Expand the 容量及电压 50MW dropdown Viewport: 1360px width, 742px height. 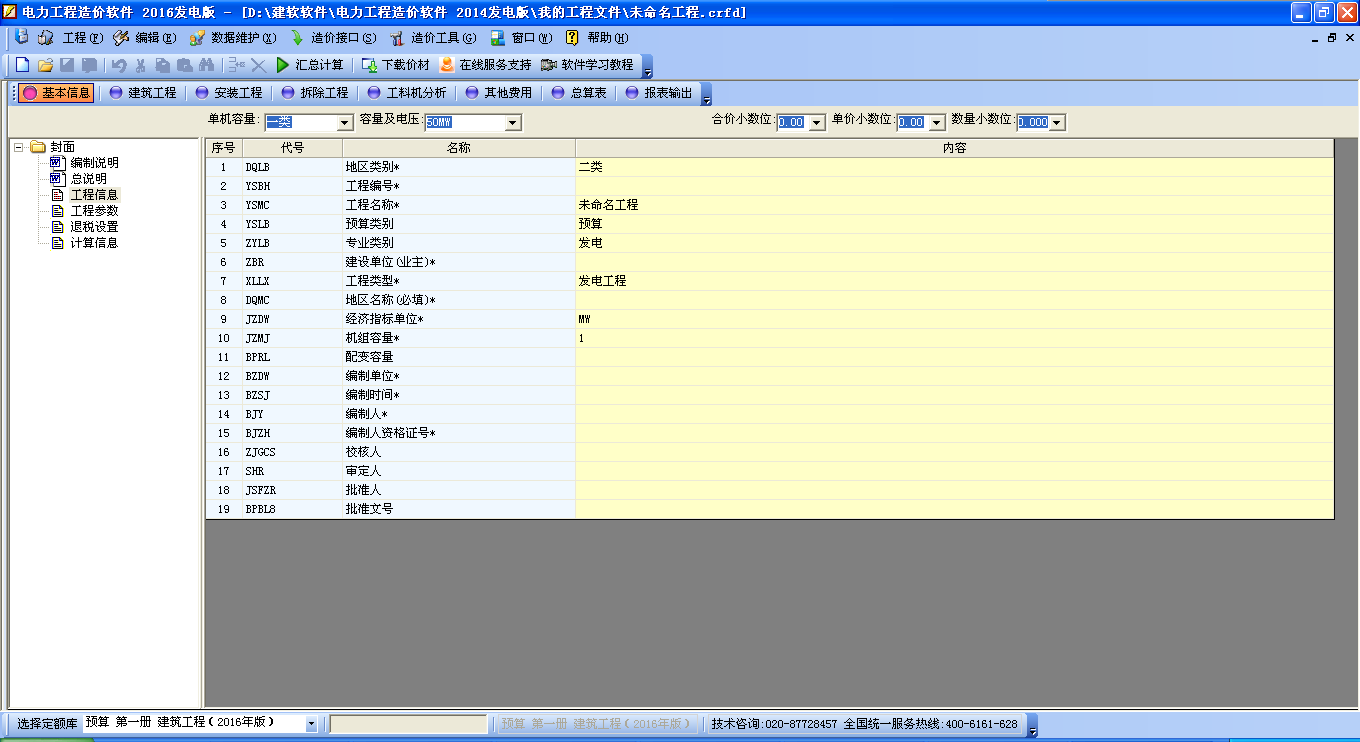coord(512,121)
